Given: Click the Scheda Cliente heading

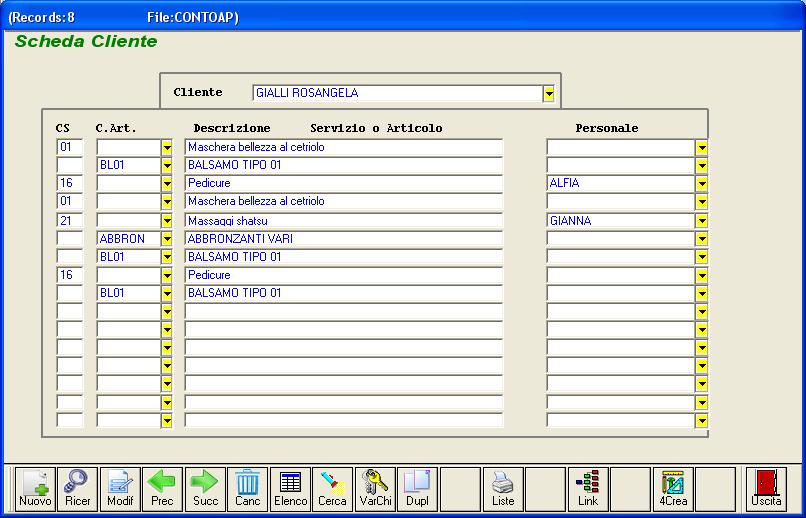Looking at the screenshot, I should [86, 42].
